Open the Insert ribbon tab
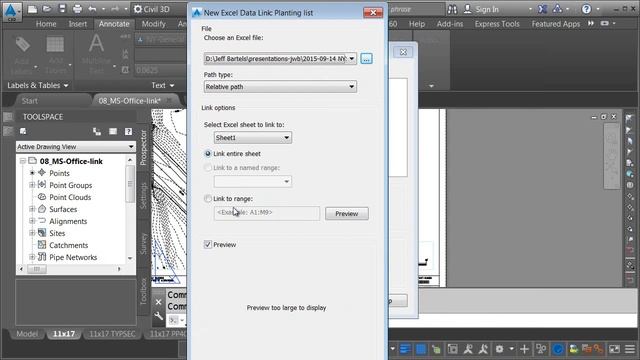This screenshot has height=360, width=640. [78, 24]
